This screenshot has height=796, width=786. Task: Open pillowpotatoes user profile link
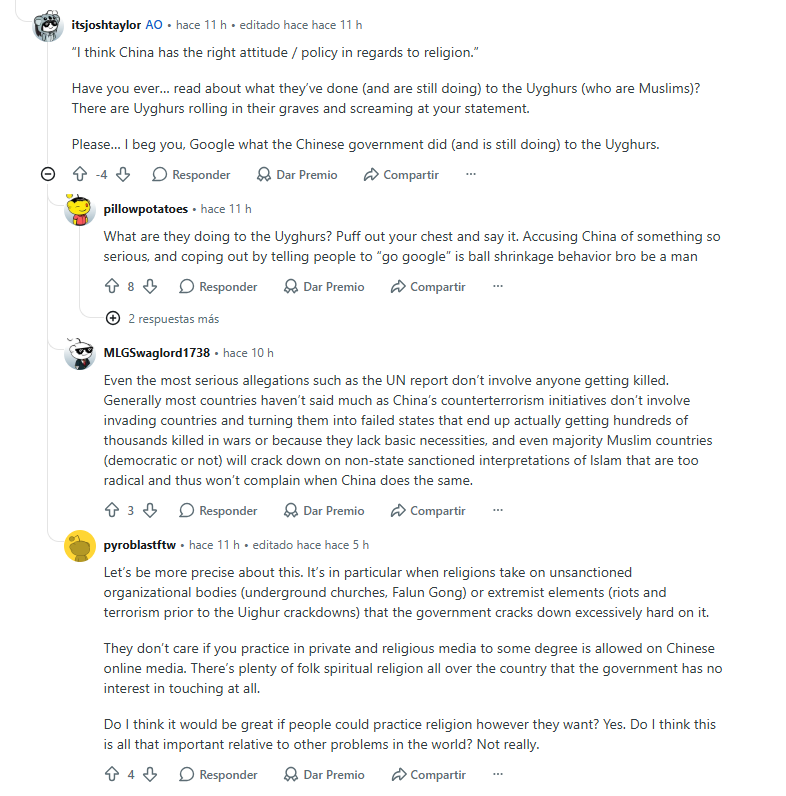[146, 209]
